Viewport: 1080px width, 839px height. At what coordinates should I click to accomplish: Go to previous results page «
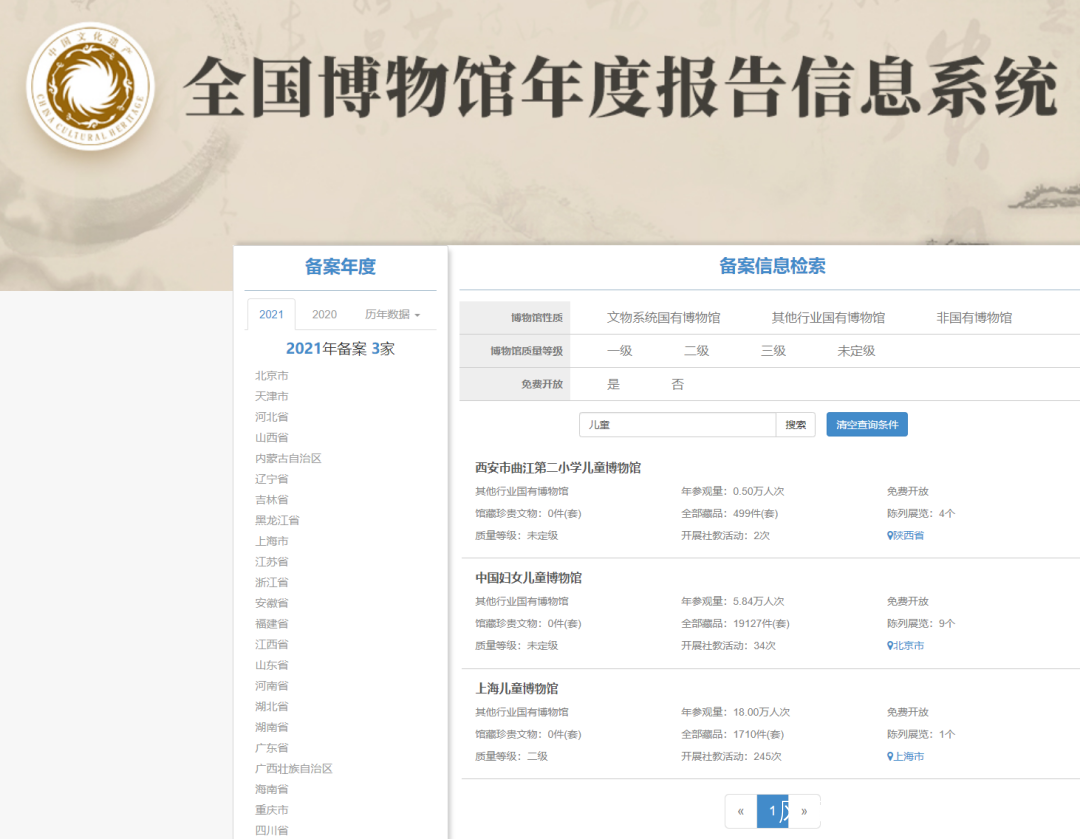741,811
